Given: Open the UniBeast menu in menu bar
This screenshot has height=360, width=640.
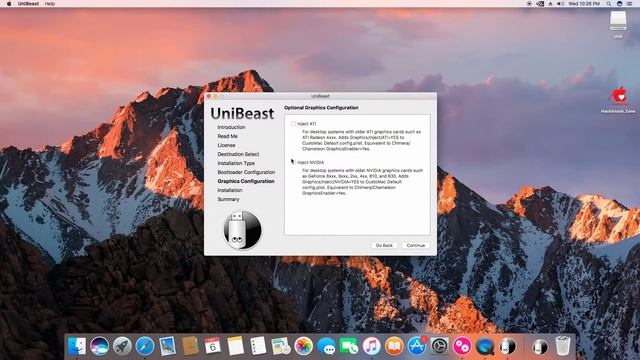Looking at the screenshot, I should [29, 4].
